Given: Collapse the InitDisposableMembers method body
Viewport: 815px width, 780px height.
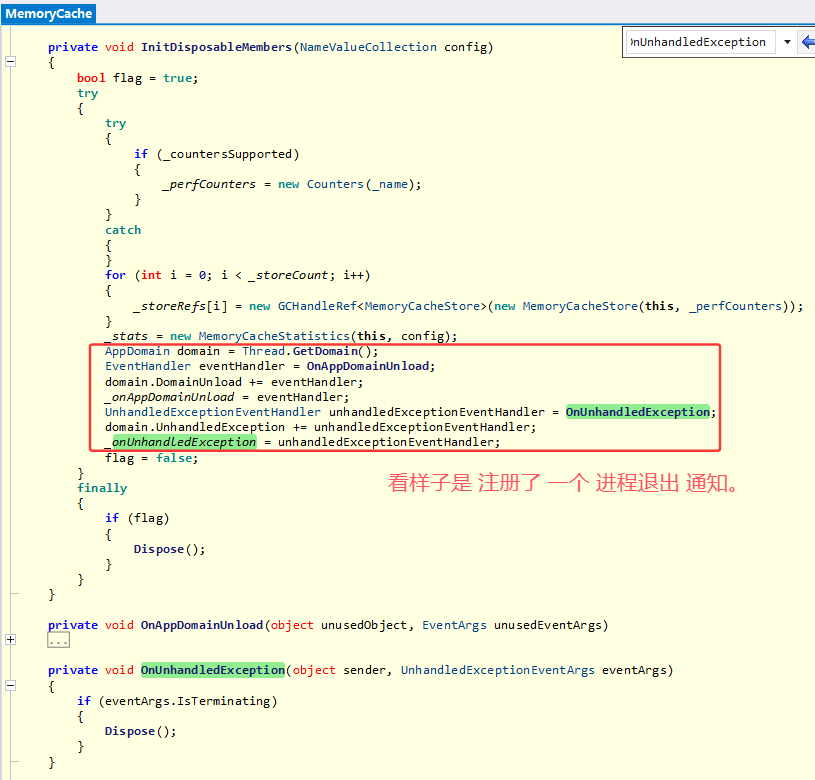Looking at the screenshot, I should 10,62.
